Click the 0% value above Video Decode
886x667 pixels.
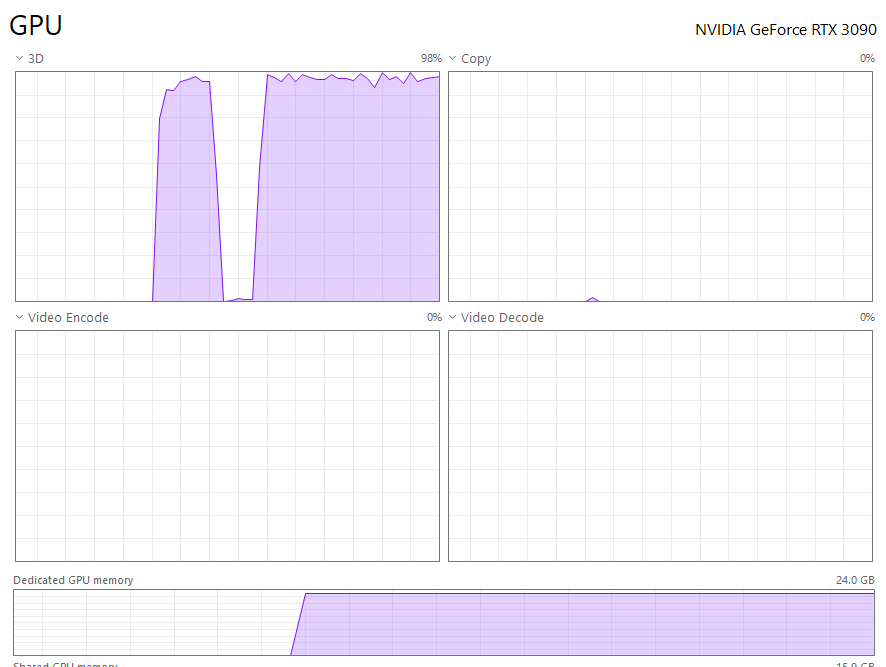tap(867, 317)
